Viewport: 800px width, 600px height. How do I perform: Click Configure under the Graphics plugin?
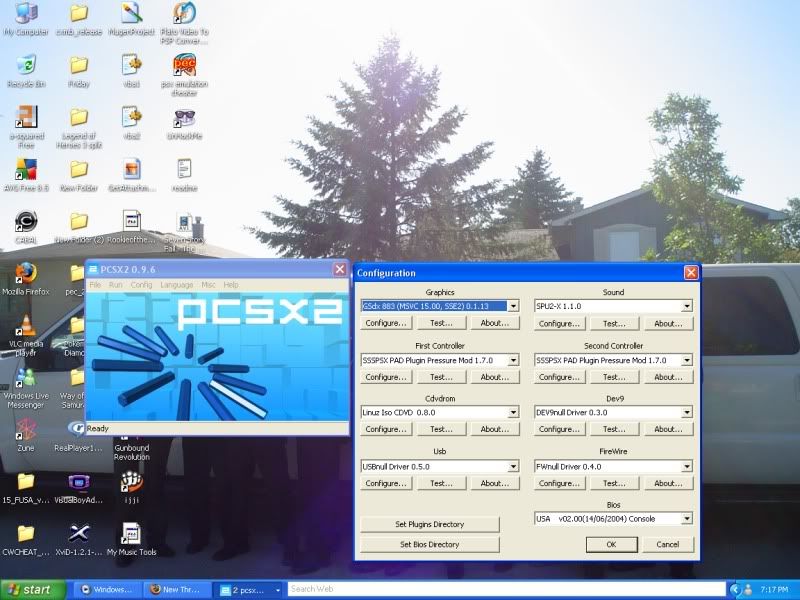pyautogui.click(x=386, y=323)
